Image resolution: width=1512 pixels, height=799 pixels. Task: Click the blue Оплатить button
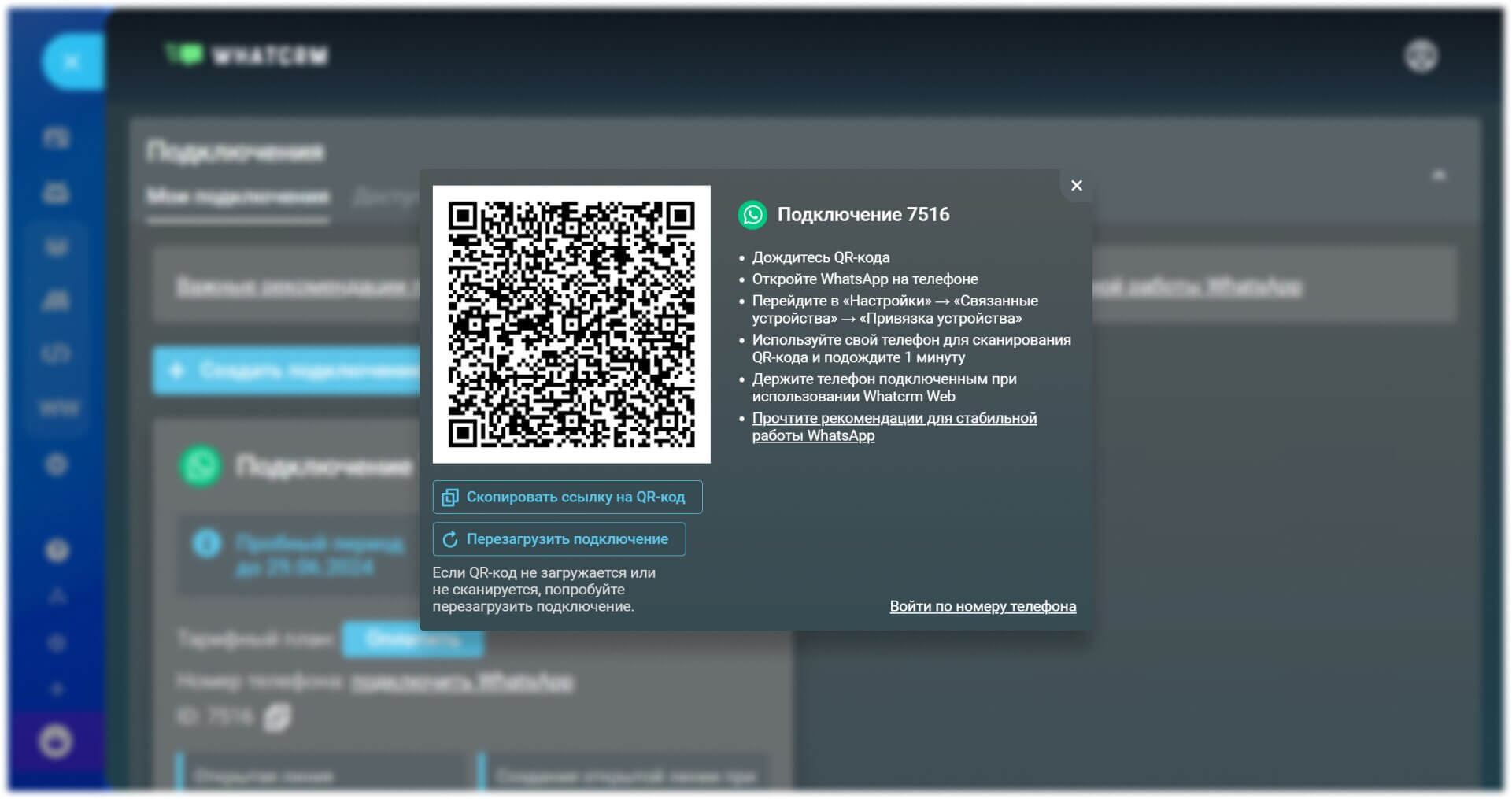(412, 639)
